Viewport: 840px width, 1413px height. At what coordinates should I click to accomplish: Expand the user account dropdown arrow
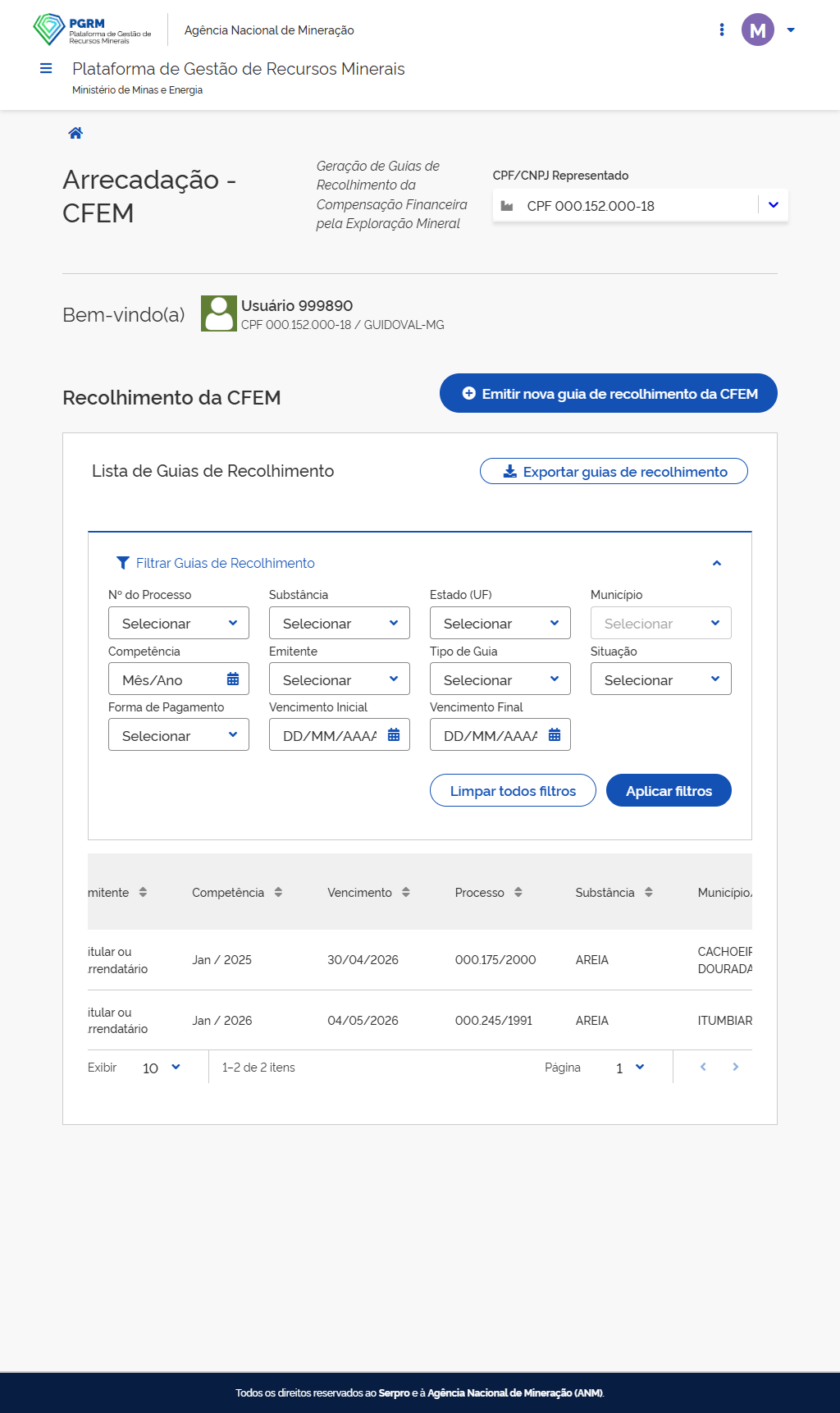791,30
